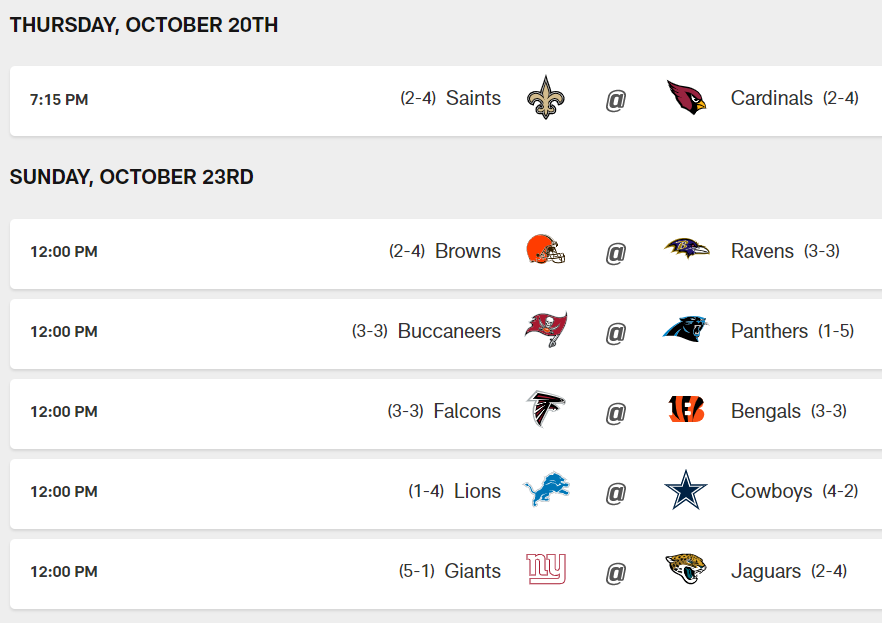The height and width of the screenshot is (623, 882).
Task: Select the Giants team name
Action: coord(473,571)
